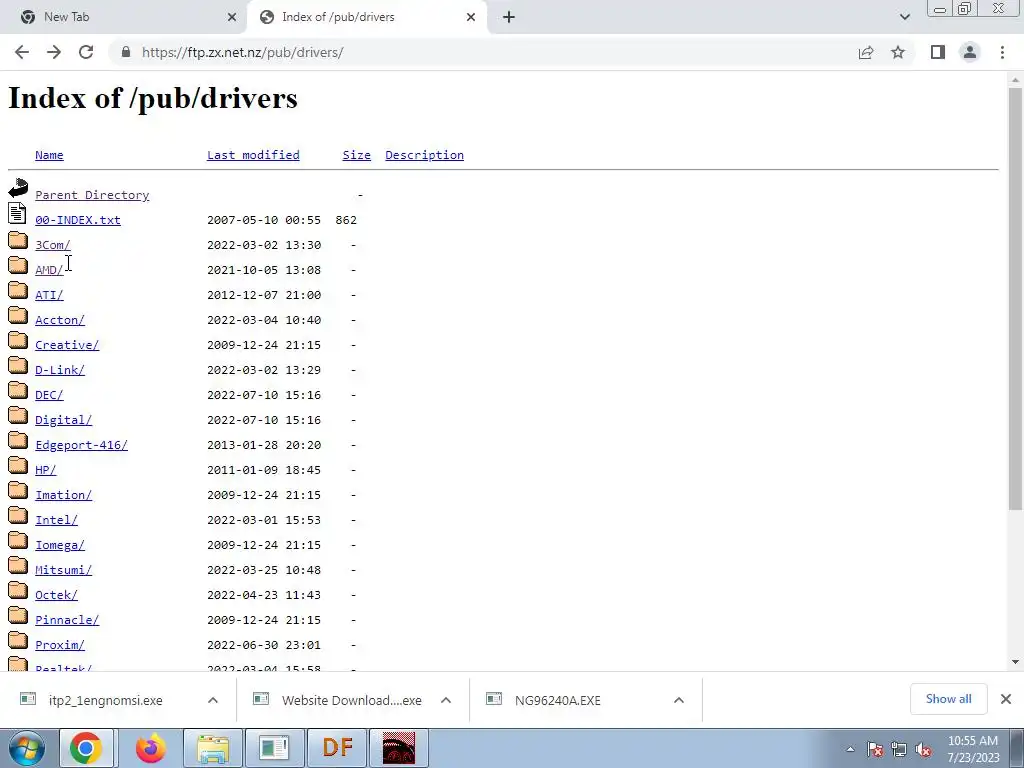Open Firefox from the taskbar
This screenshot has width=1024, height=768.
[x=150, y=748]
